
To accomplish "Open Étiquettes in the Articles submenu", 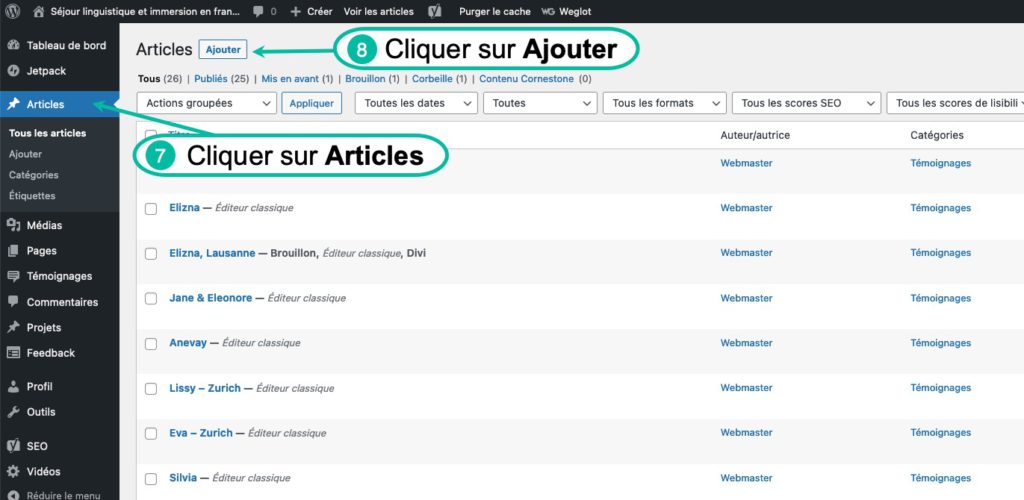I will coord(32,196).
